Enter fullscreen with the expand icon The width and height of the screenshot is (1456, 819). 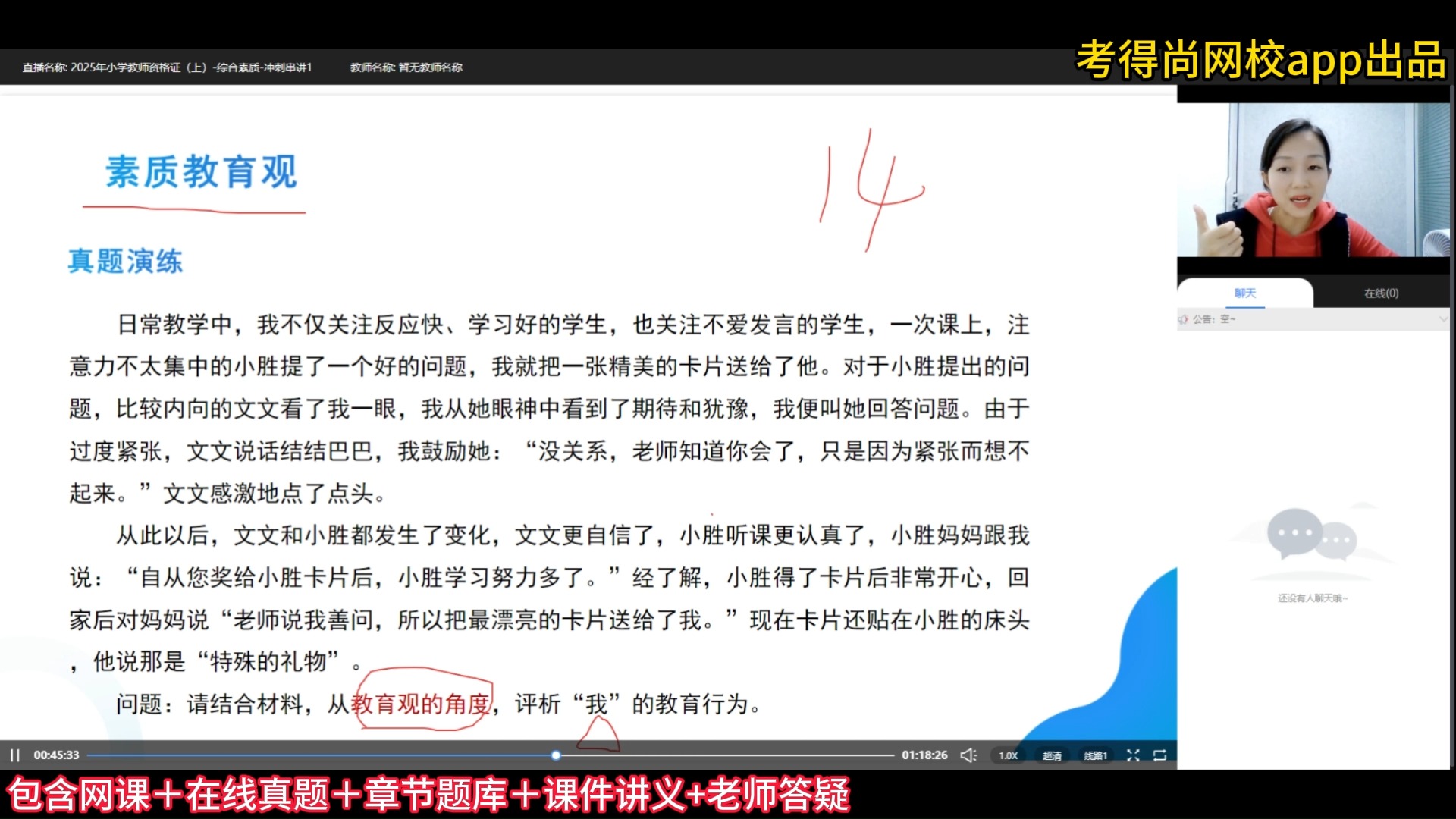click(x=1133, y=755)
